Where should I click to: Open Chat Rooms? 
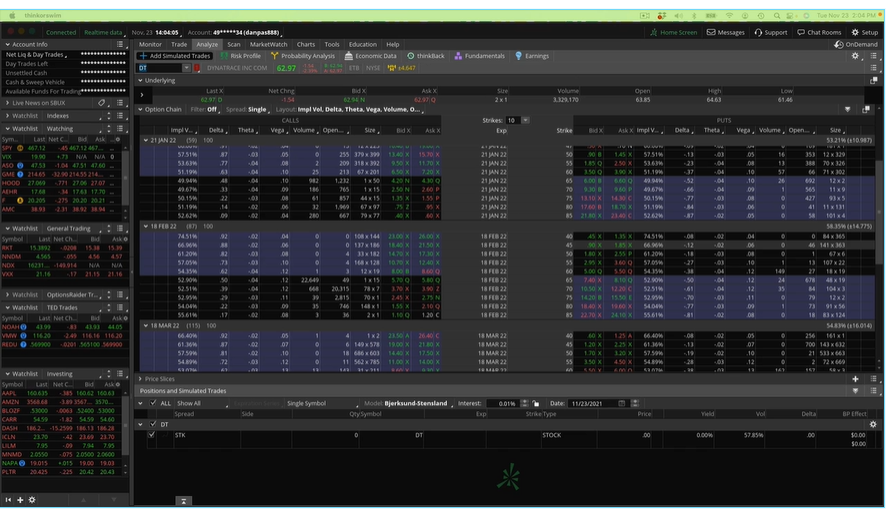coord(819,33)
